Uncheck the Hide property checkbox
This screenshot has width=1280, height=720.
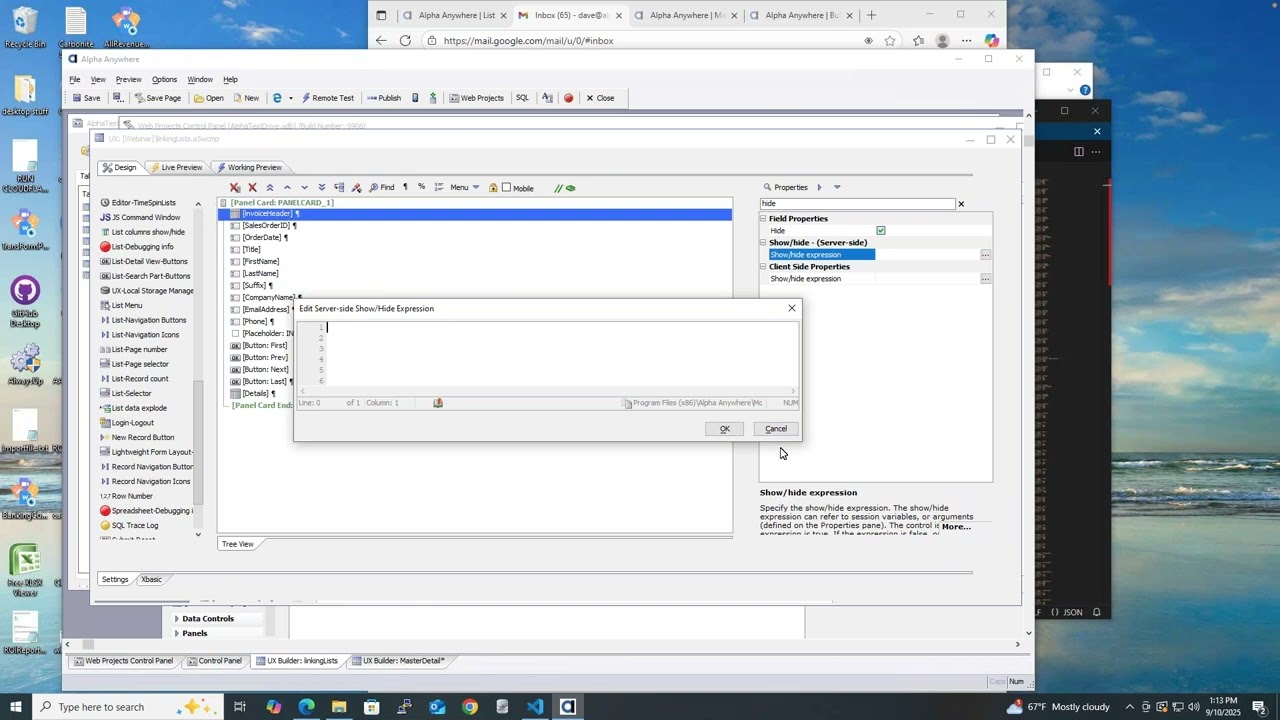(881, 231)
